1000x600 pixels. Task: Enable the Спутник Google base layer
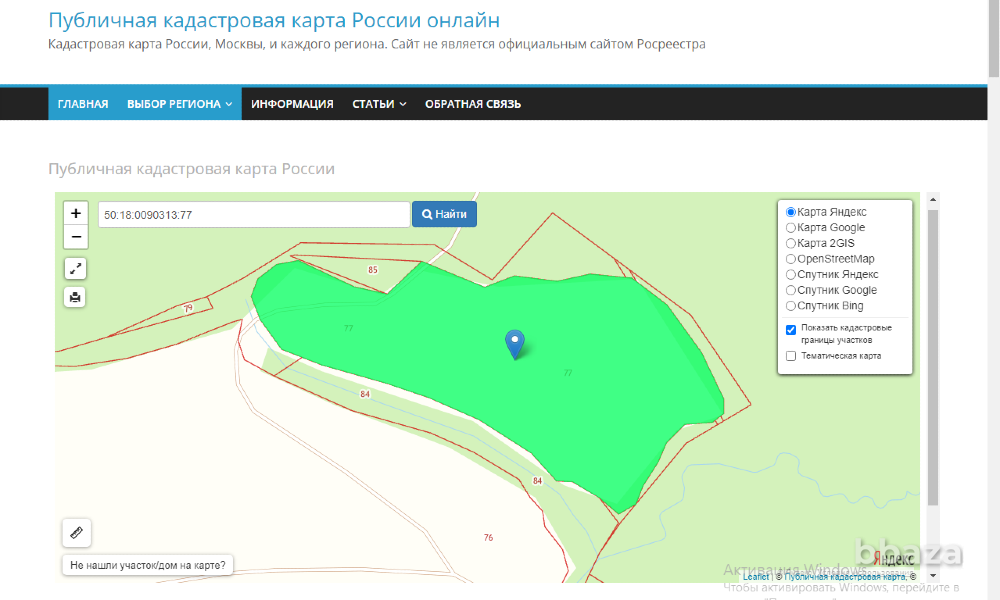791,290
